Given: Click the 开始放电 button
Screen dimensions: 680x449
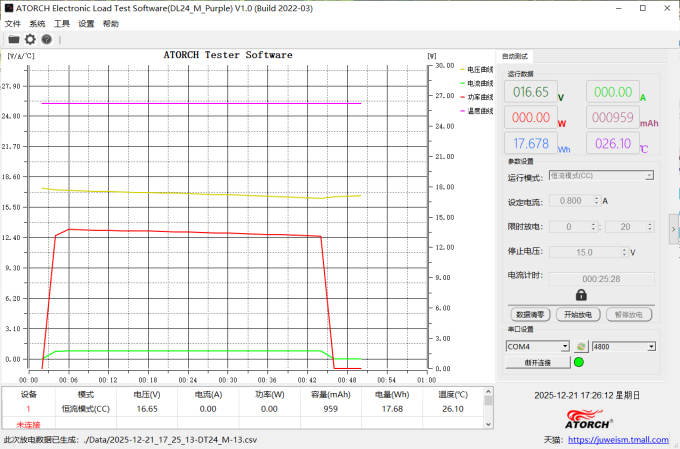Looking at the screenshot, I should (578, 315).
